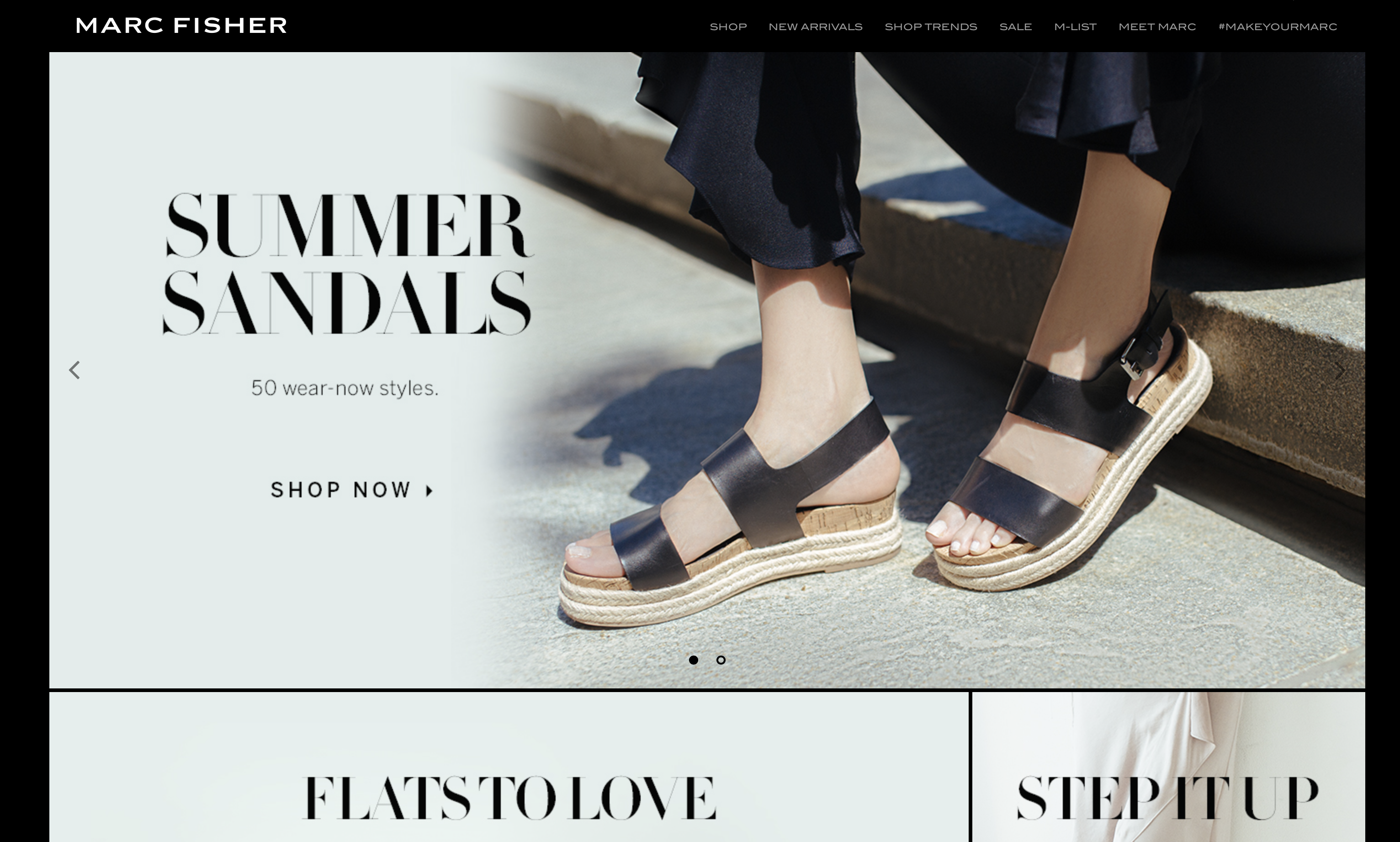Select the second carousel dot indicator
This screenshot has width=1400, height=842.
[721, 660]
